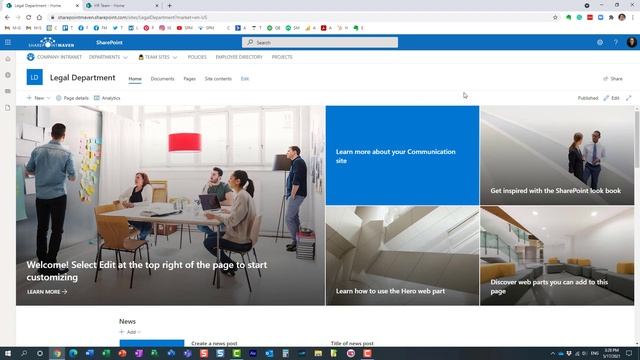Click the SharePoint Maven logo
This screenshot has width=640, height=360.
(x=51, y=42)
